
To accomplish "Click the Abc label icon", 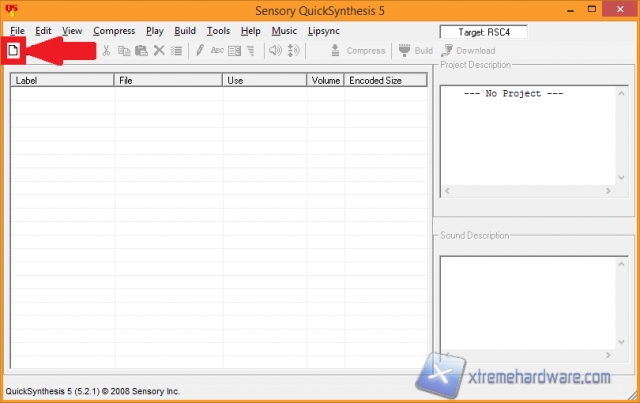I will tap(217, 50).
